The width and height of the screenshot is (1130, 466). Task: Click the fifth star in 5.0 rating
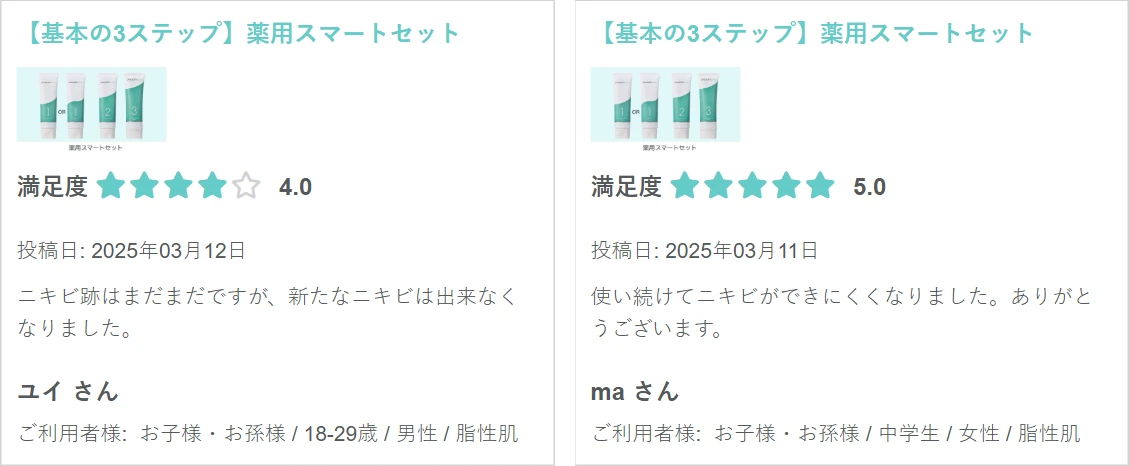pyautogui.click(x=819, y=186)
